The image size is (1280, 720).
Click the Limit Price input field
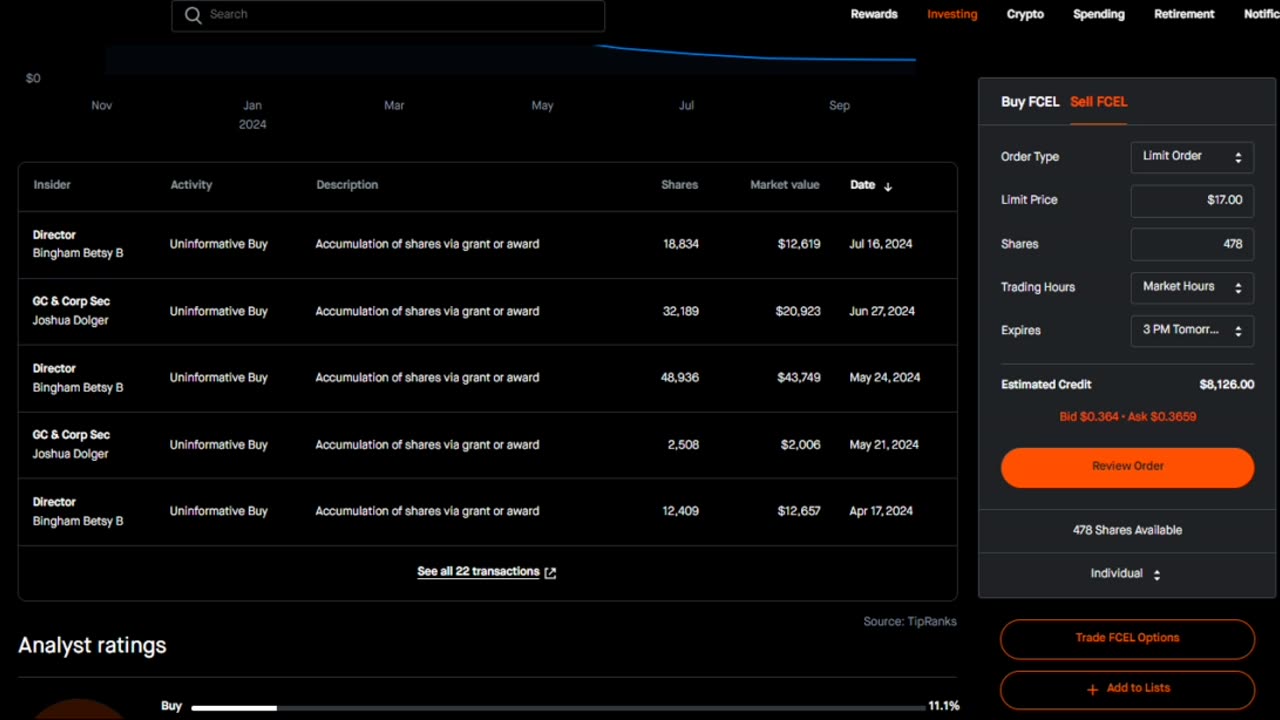click(x=1192, y=200)
